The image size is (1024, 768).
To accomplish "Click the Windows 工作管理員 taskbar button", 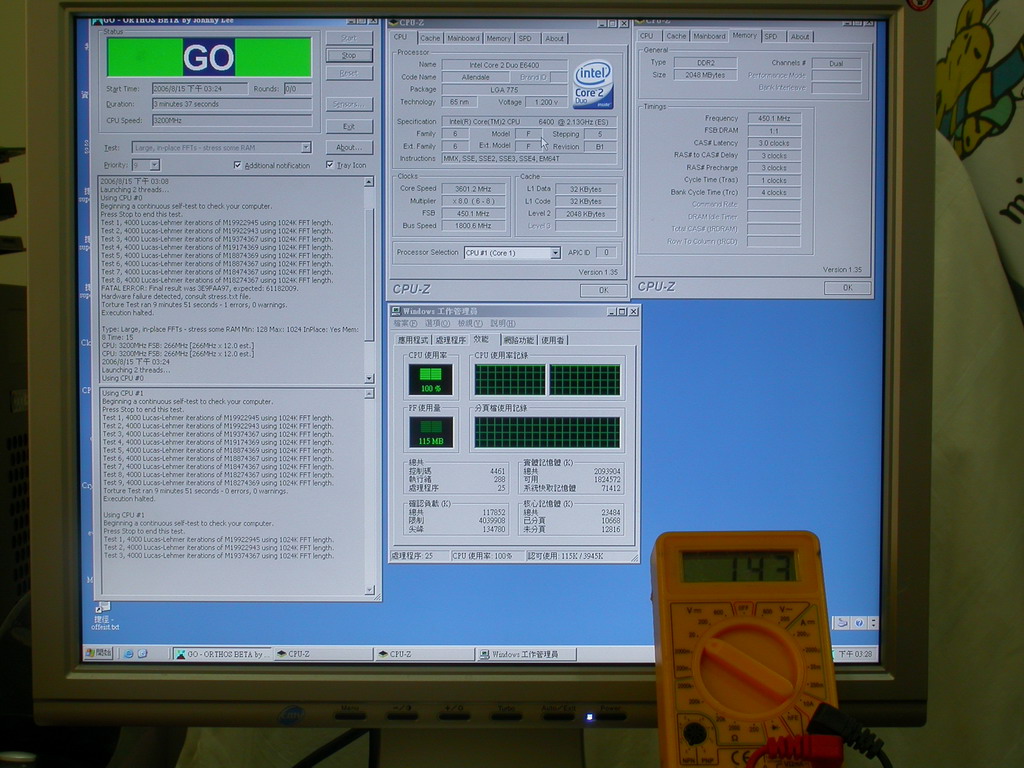I will [526, 654].
